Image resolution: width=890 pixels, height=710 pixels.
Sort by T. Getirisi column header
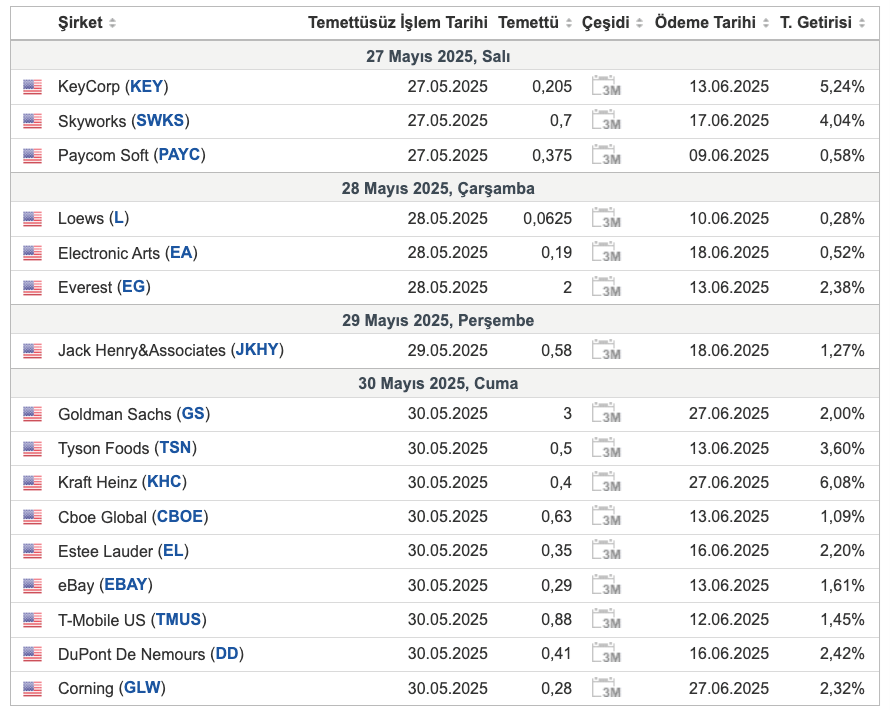822,23
